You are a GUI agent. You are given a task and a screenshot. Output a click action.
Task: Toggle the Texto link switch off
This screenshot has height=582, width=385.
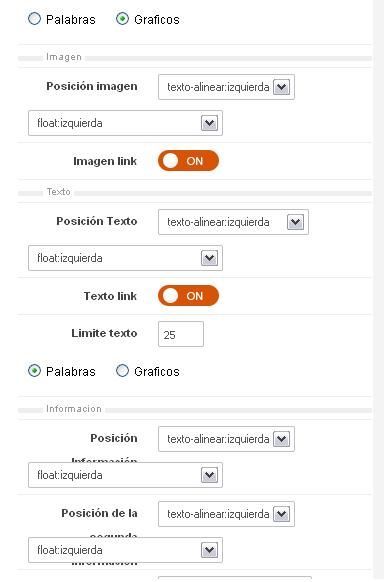[x=188, y=296]
